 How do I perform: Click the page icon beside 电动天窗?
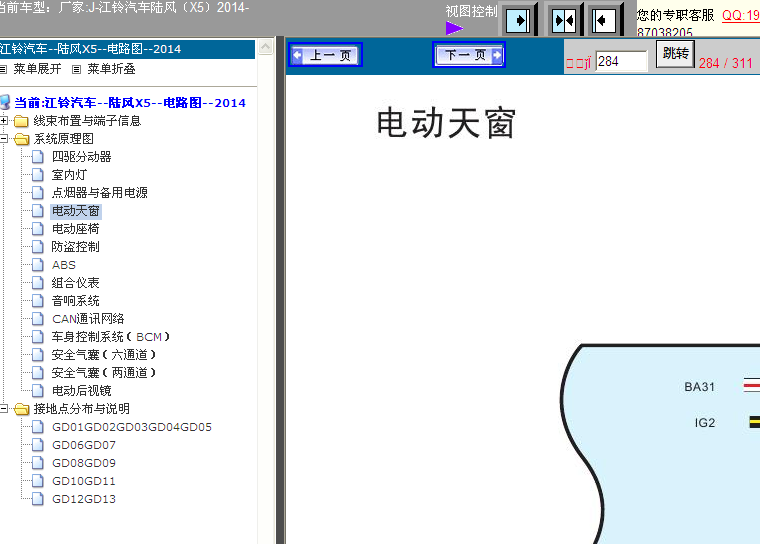[37, 210]
